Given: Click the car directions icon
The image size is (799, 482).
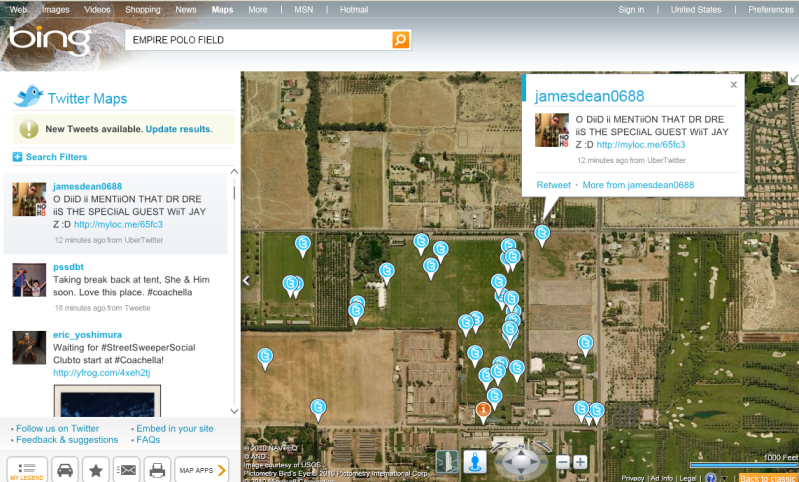Looking at the screenshot, I should click(x=65, y=470).
